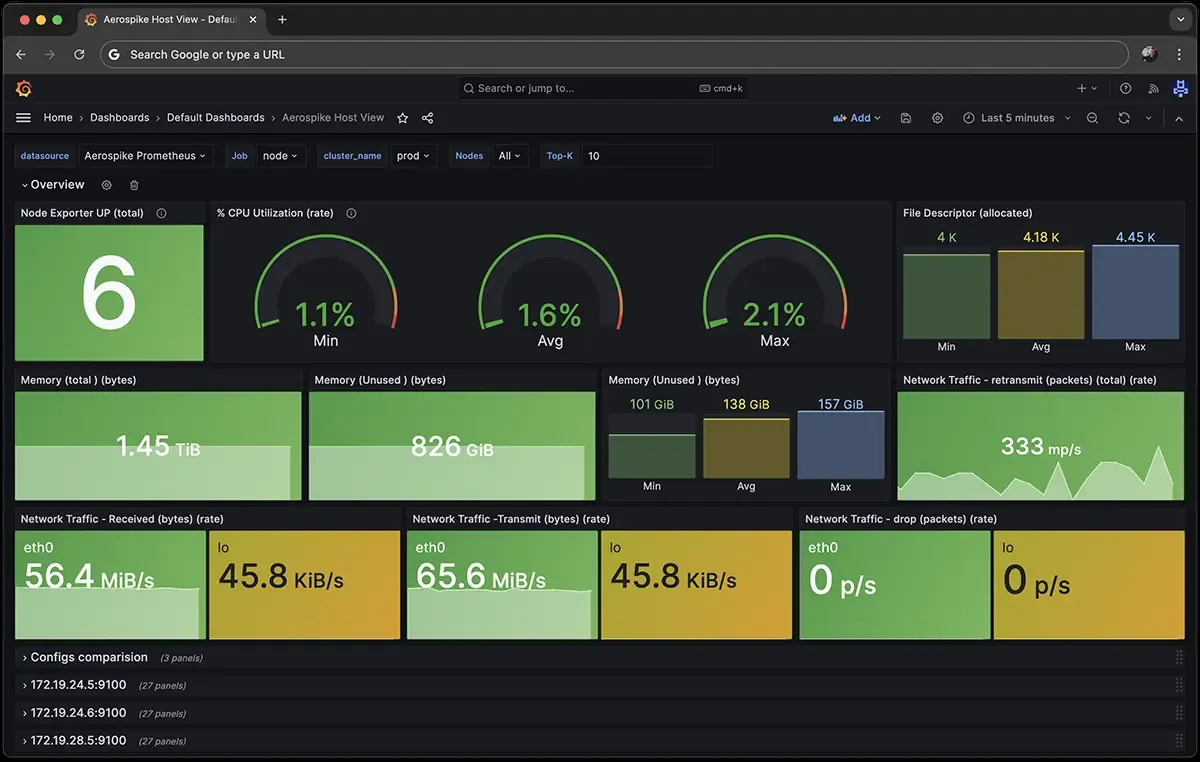Screen dimensions: 1200x762
Task: Click the browser forward arrow
Action: coord(50,54)
